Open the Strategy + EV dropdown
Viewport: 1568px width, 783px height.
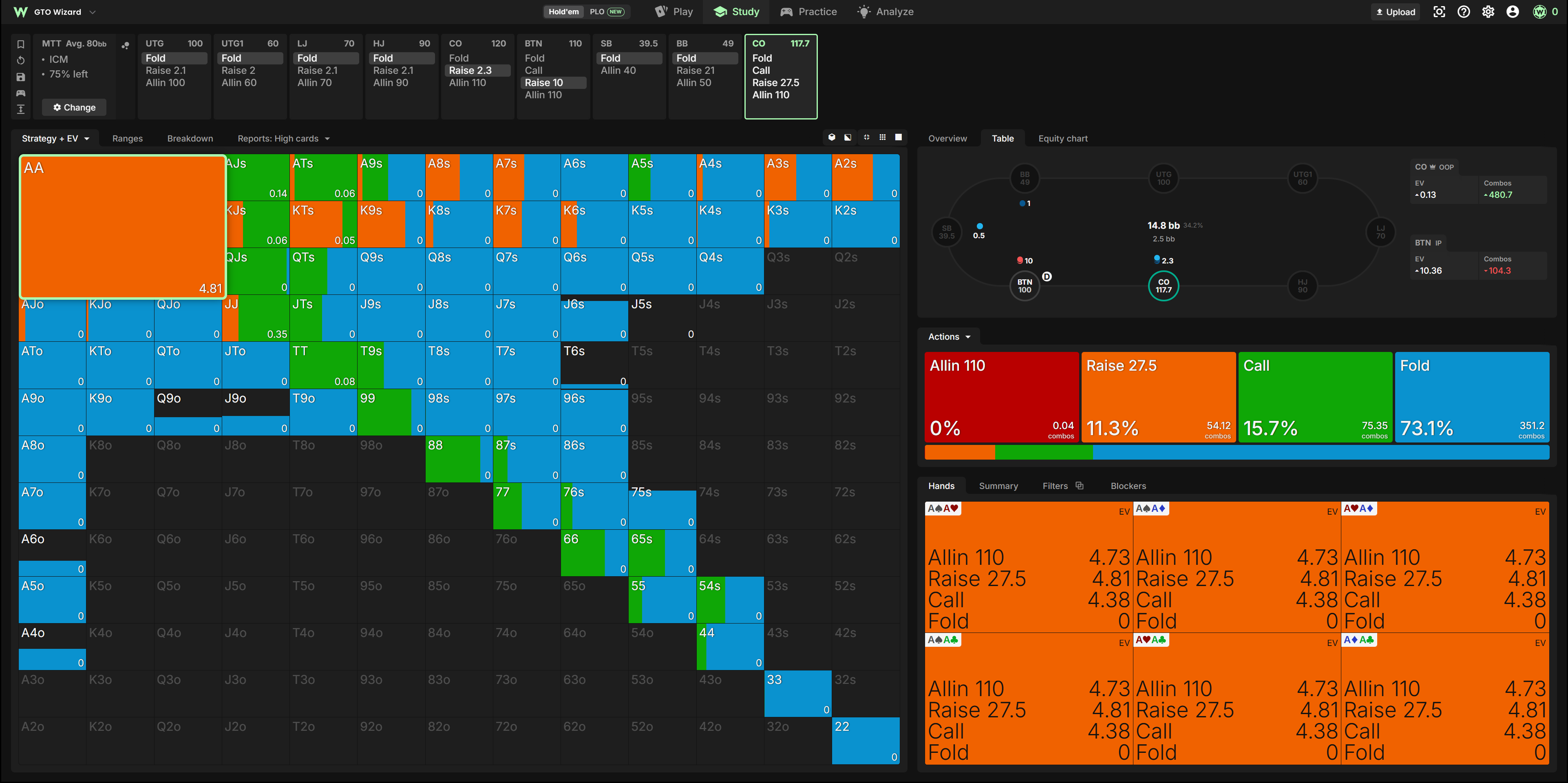(55, 138)
